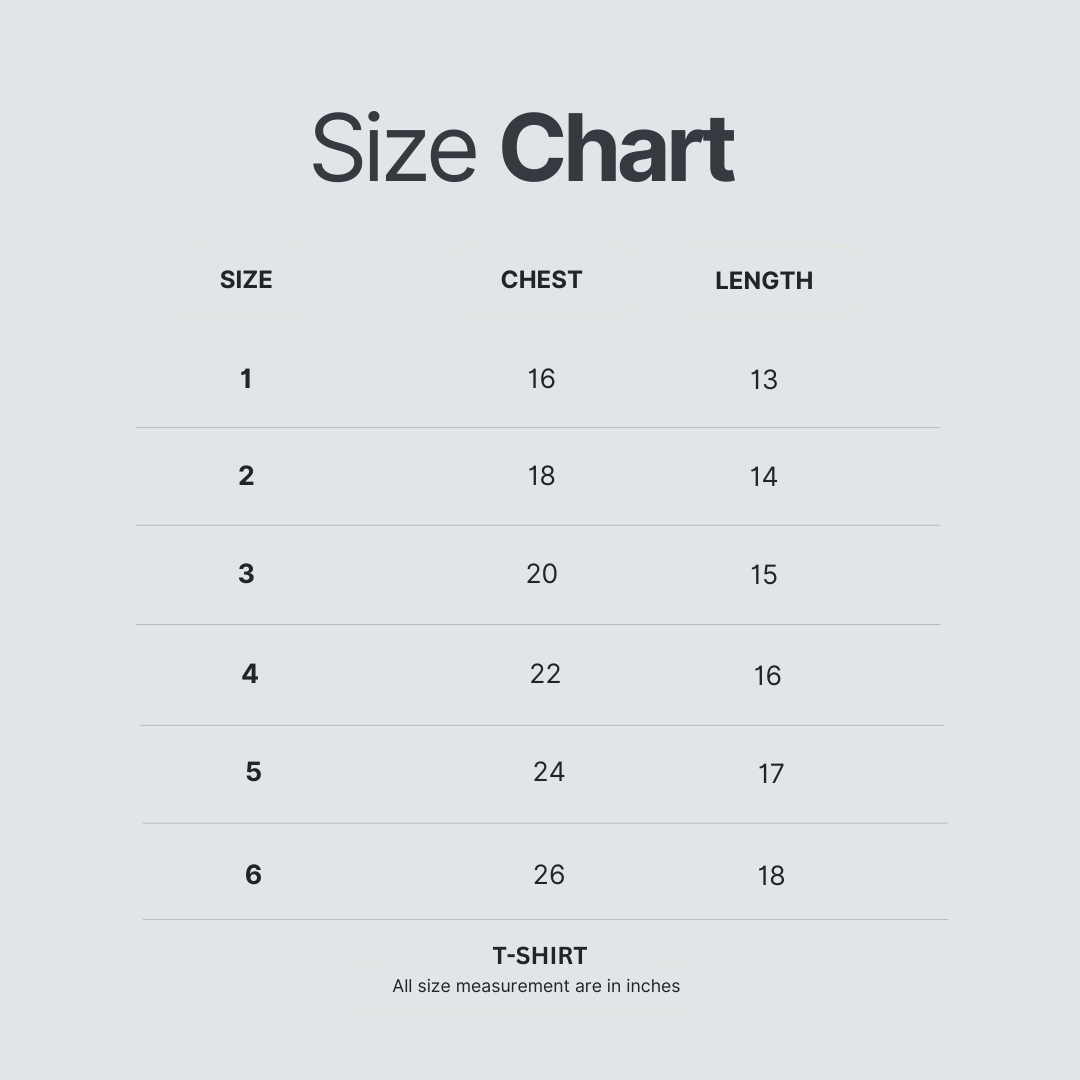Image resolution: width=1080 pixels, height=1080 pixels.
Task: Select size 4 row label
Action: (249, 674)
